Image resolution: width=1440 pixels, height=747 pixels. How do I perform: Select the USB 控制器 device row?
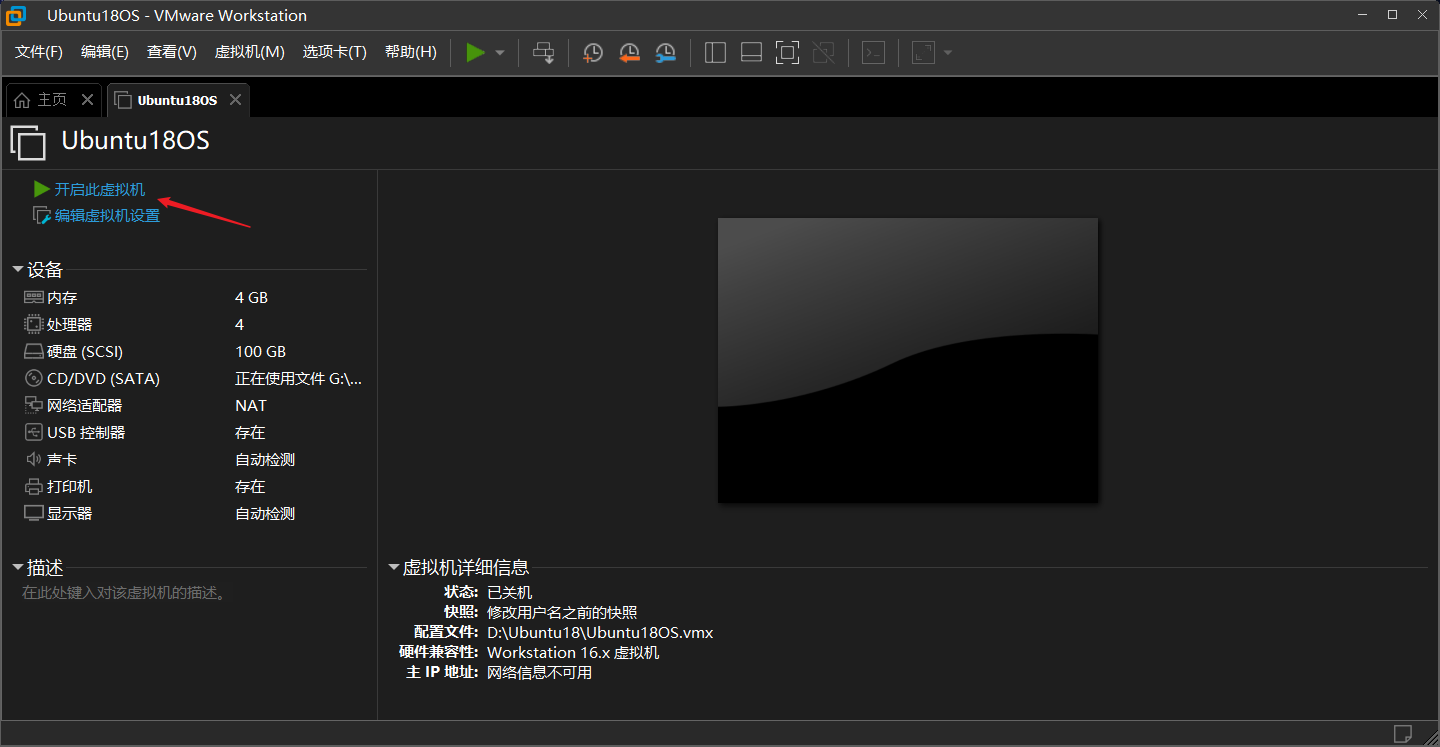pos(193,433)
